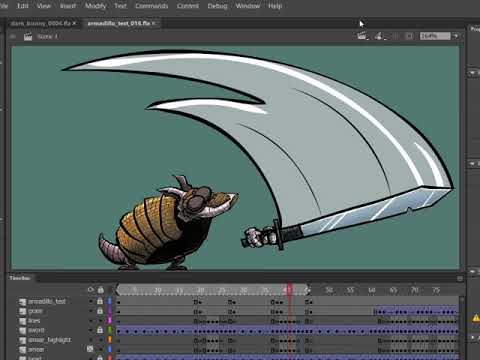Toggle lock all layers header icon
The width and height of the screenshot is (480, 360).
click(x=100, y=290)
